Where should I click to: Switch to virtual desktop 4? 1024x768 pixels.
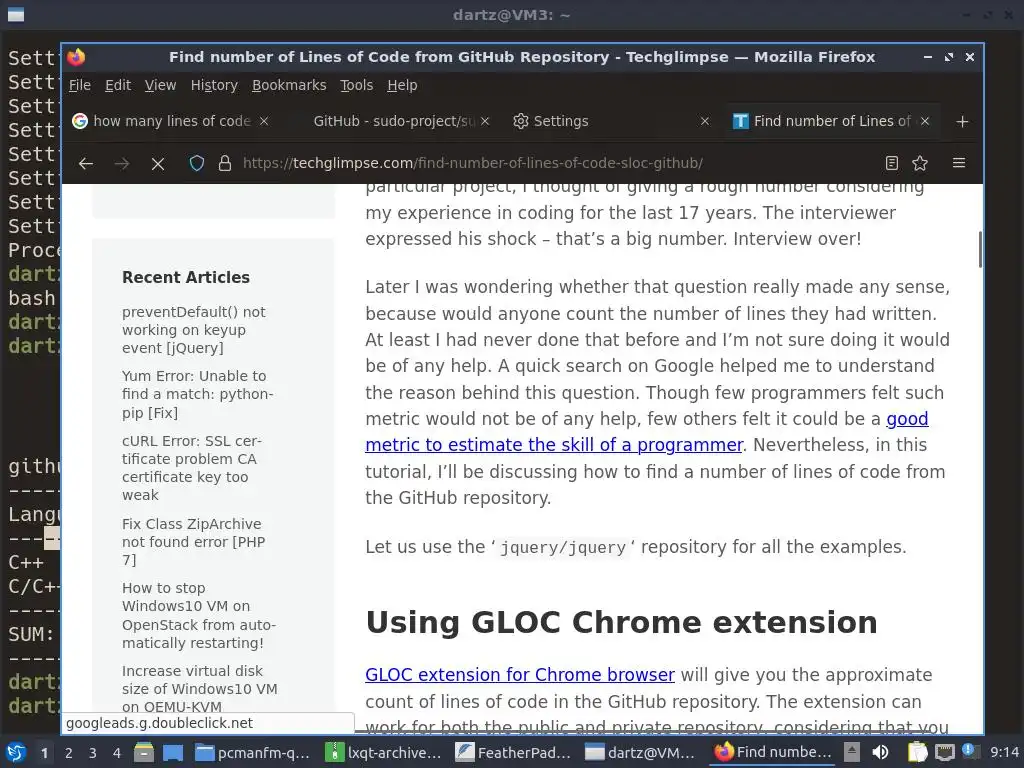[116, 753]
